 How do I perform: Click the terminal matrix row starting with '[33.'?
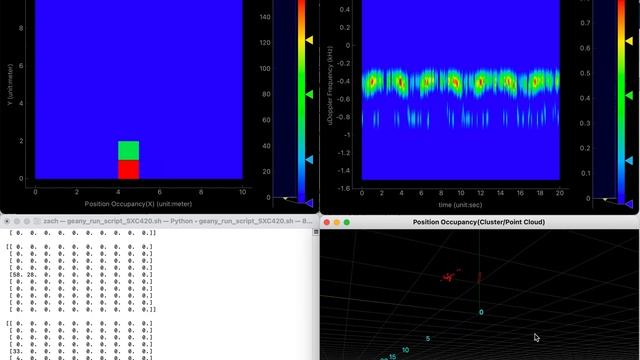pyautogui.click(x=81, y=351)
